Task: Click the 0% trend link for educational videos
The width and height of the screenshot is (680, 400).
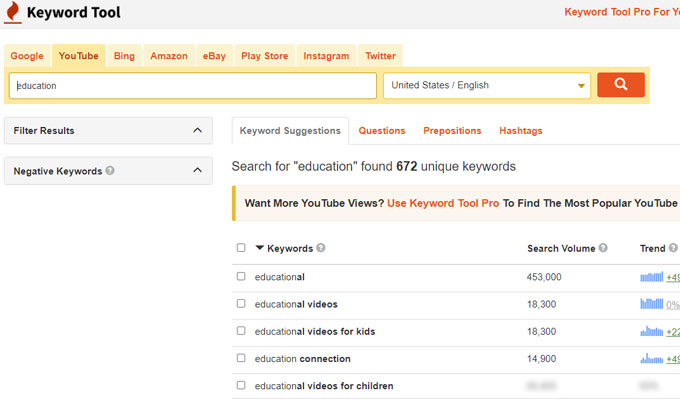Action: click(673, 305)
